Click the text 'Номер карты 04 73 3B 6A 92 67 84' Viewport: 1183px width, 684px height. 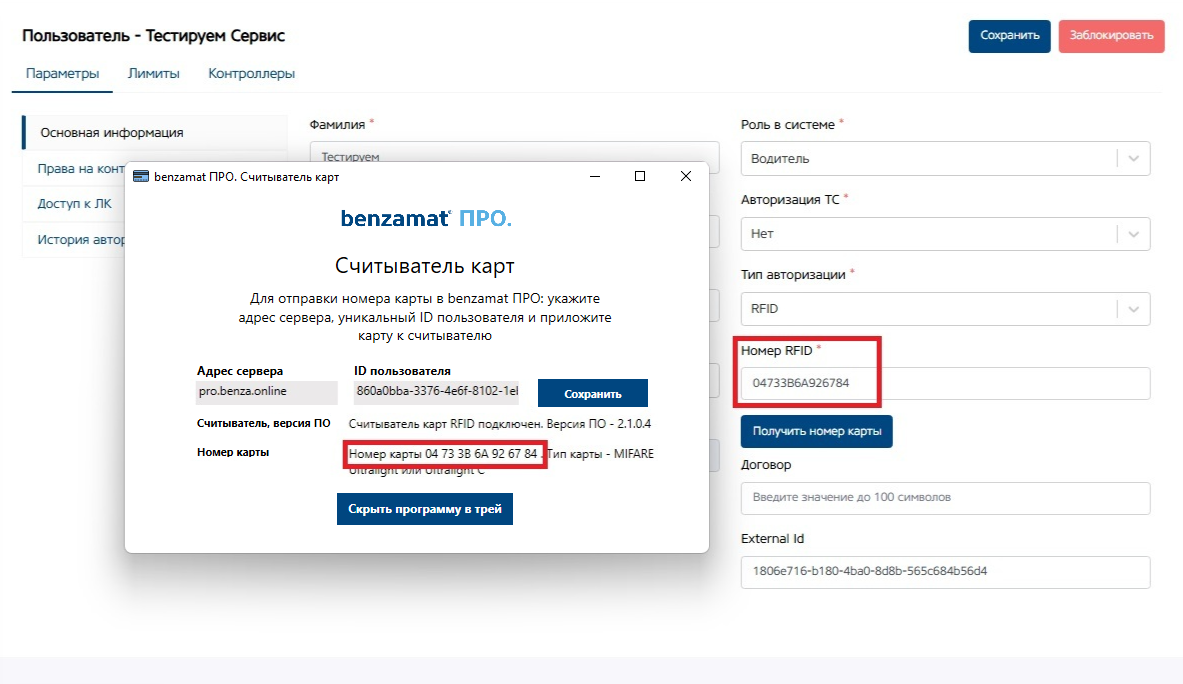[x=443, y=454]
